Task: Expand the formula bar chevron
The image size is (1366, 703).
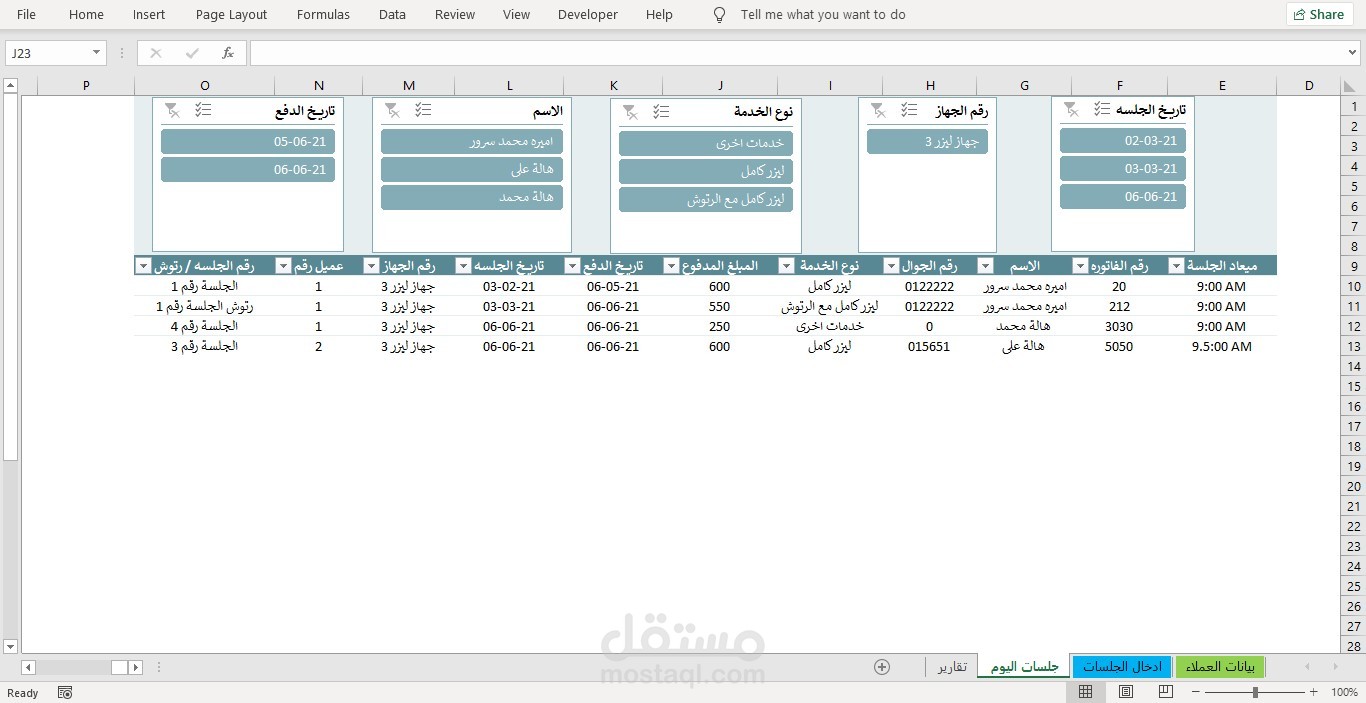Action: [1352, 53]
